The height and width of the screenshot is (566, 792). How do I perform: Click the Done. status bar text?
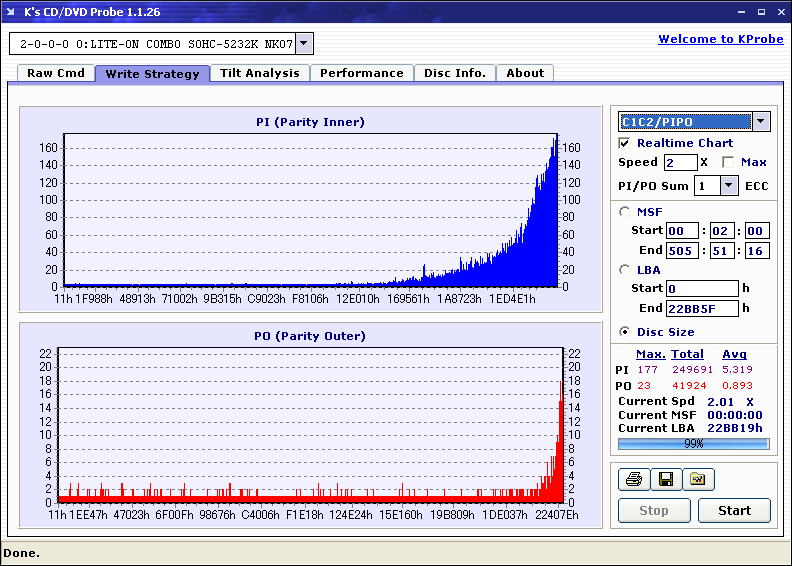click(21, 553)
